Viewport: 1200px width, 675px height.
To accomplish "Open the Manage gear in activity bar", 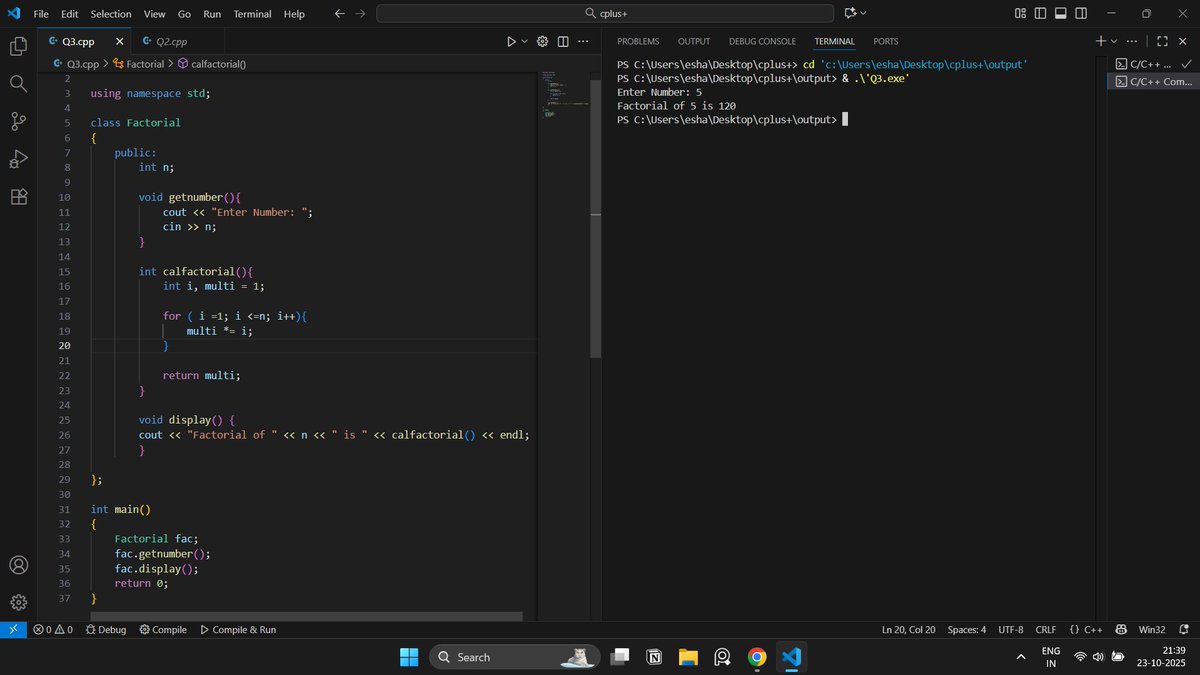I will pos(18,603).
